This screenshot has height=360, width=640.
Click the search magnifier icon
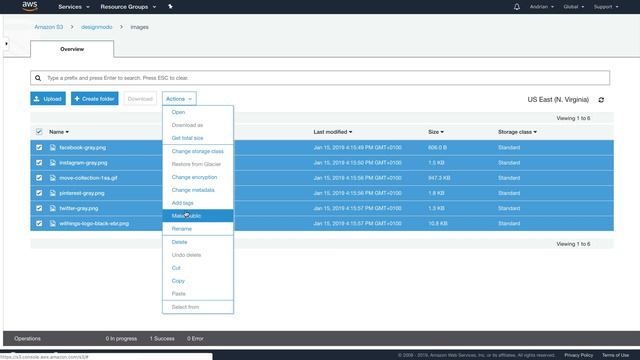[x=38, y=78]
